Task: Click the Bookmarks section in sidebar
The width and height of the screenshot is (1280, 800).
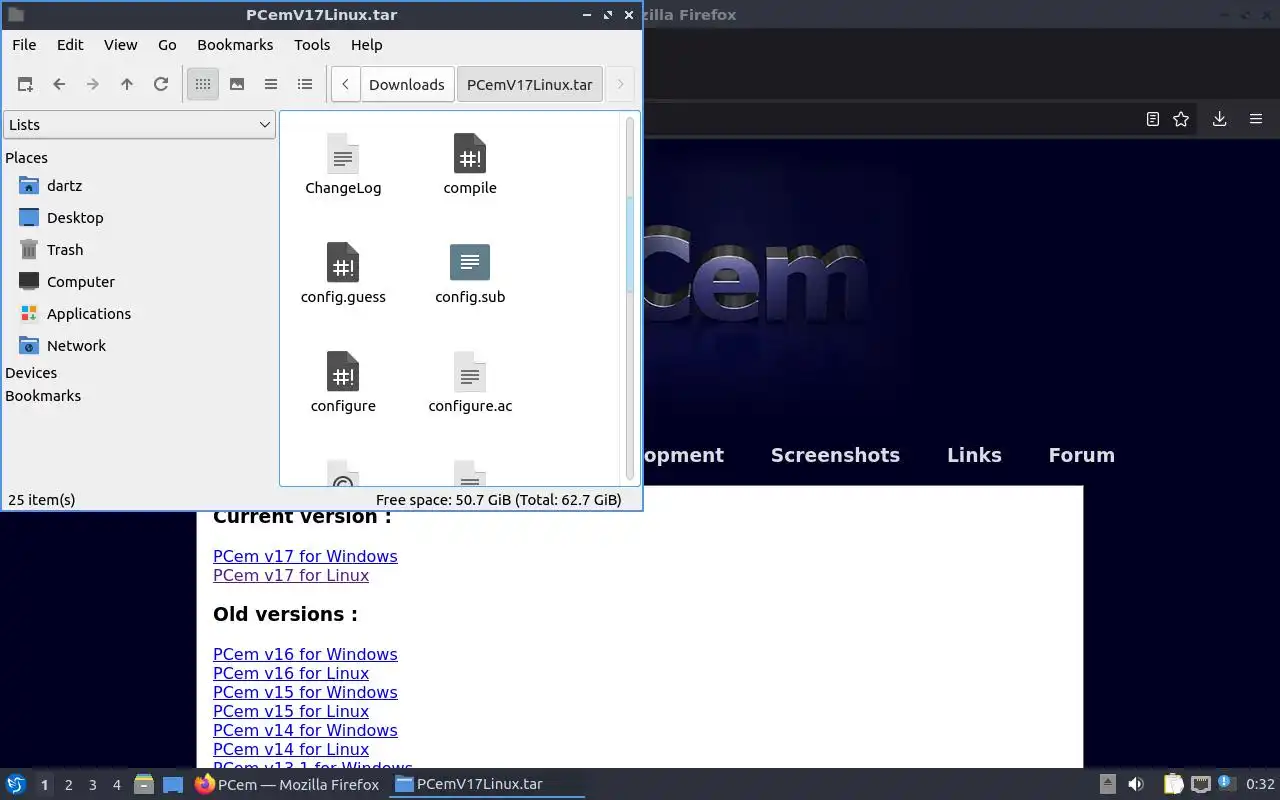Action: click(43, 396)
